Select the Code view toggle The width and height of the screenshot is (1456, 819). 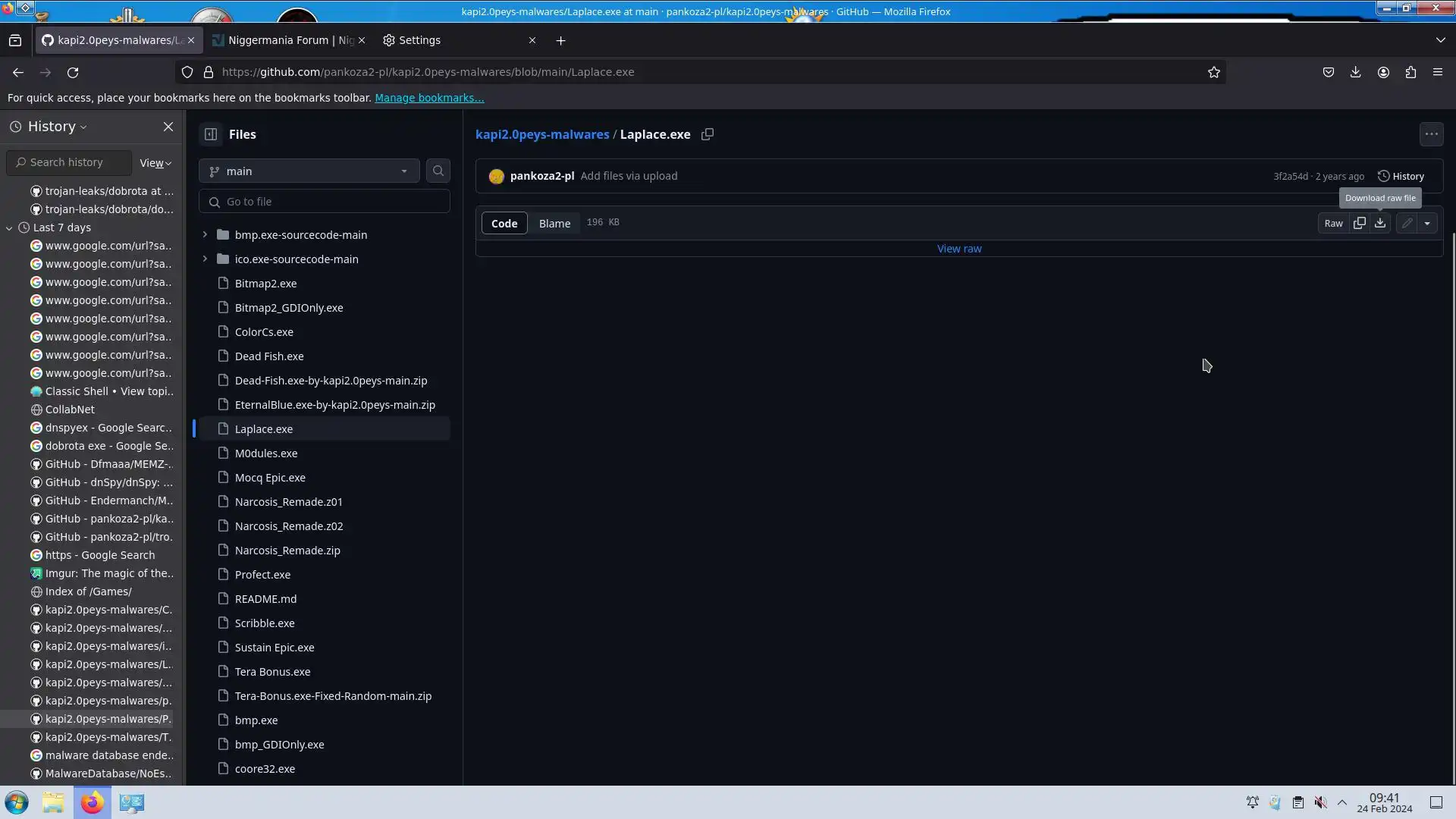tap(504, 223)
